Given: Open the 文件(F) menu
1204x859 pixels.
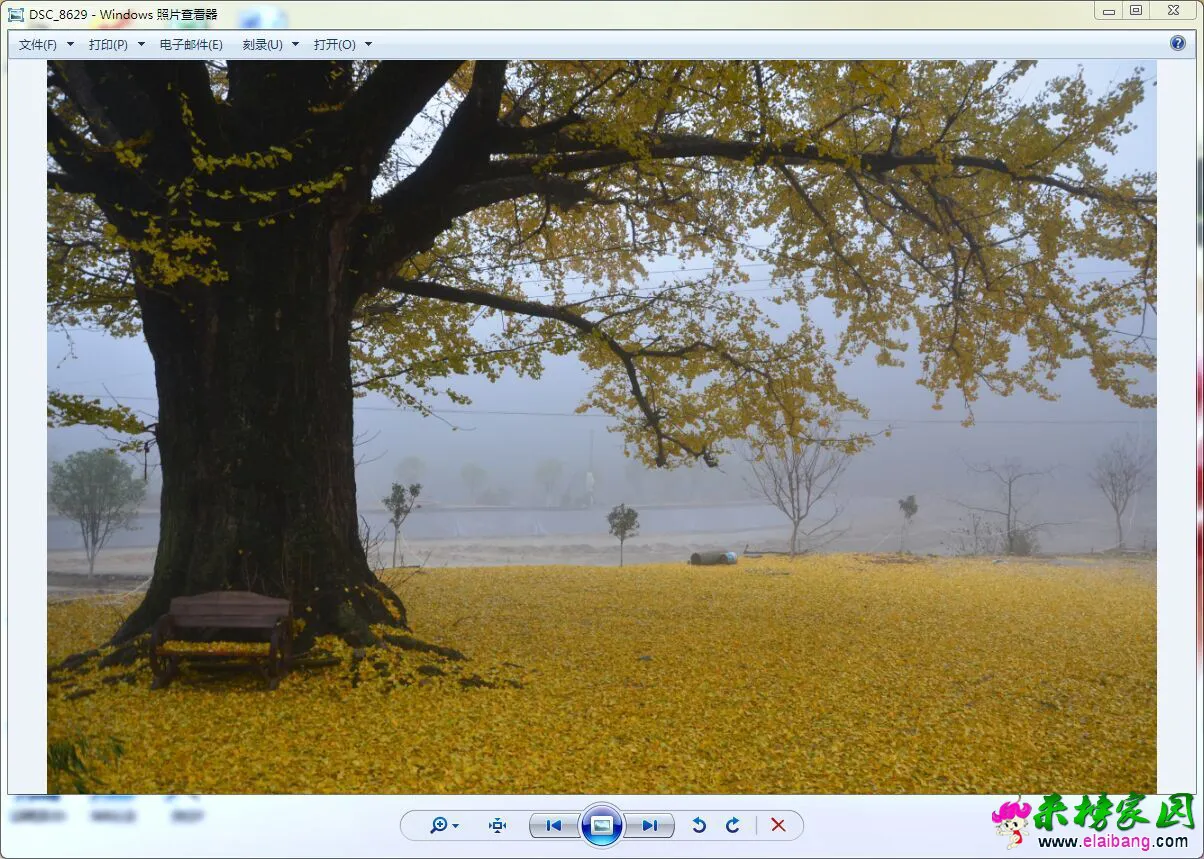Looking at the screenshot, I should click(44, 45).
